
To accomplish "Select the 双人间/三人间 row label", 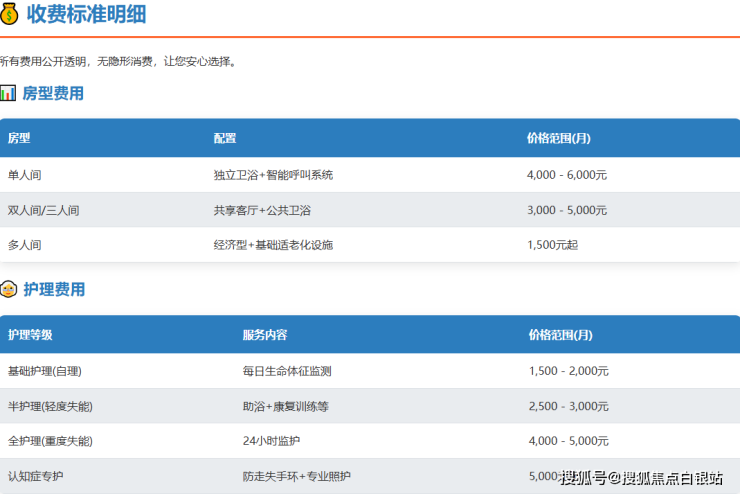I will tap(43, 210).
